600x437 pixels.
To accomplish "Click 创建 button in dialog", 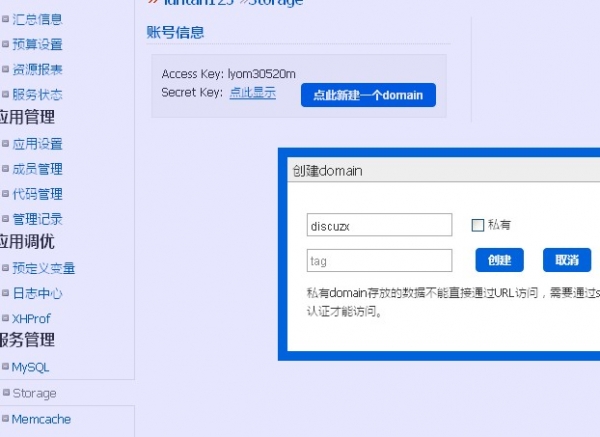I will coord(499,260).
